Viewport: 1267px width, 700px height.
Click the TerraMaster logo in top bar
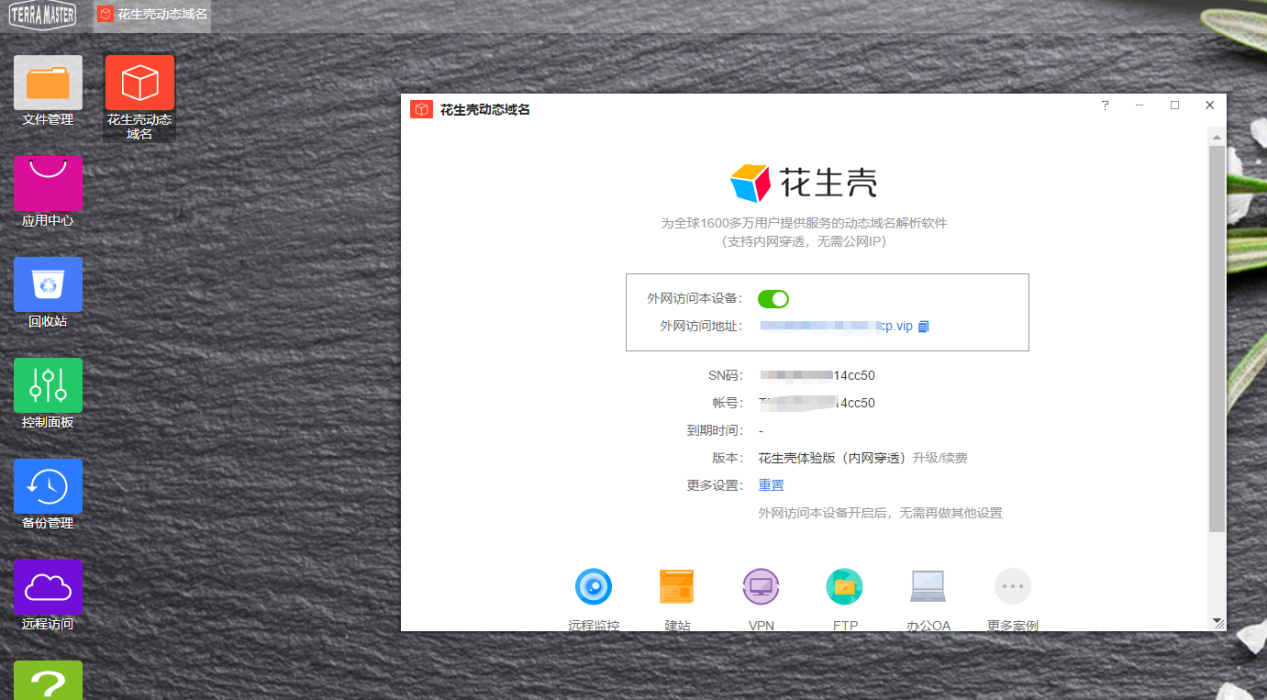(x=42, y=15)
